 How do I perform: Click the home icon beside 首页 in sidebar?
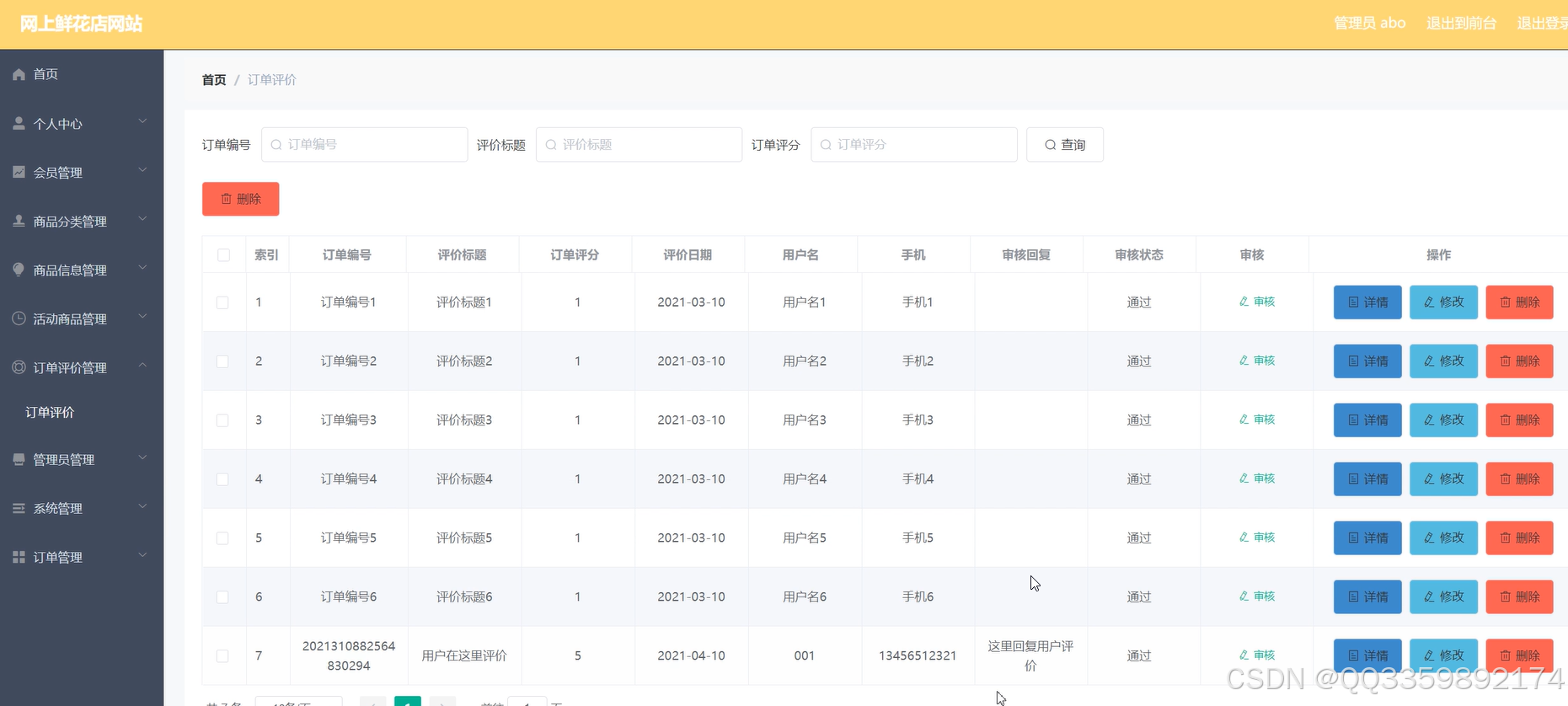[x=19, y=74]
